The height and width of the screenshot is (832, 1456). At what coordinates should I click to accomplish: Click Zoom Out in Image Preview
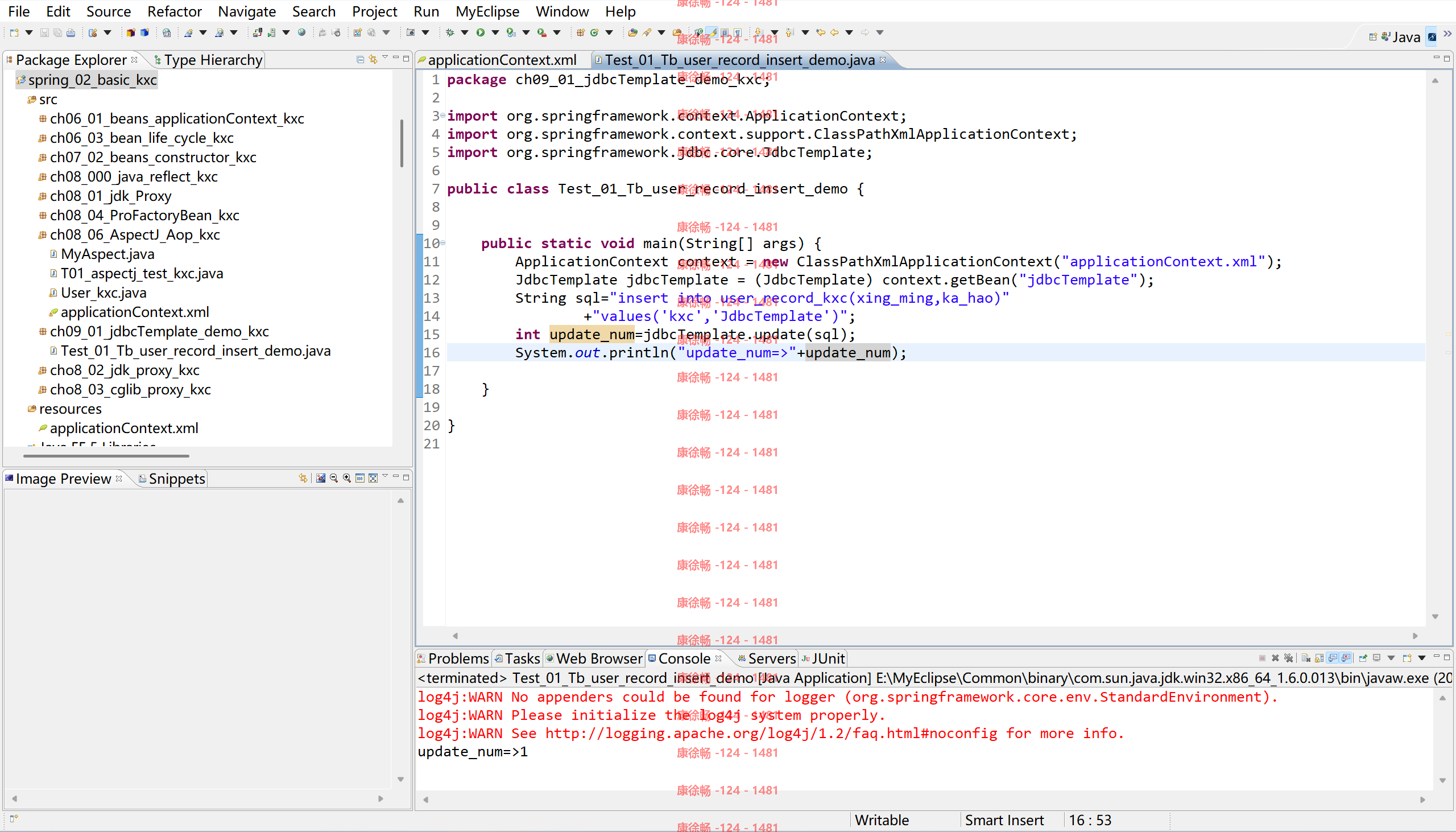coord(334,478)
